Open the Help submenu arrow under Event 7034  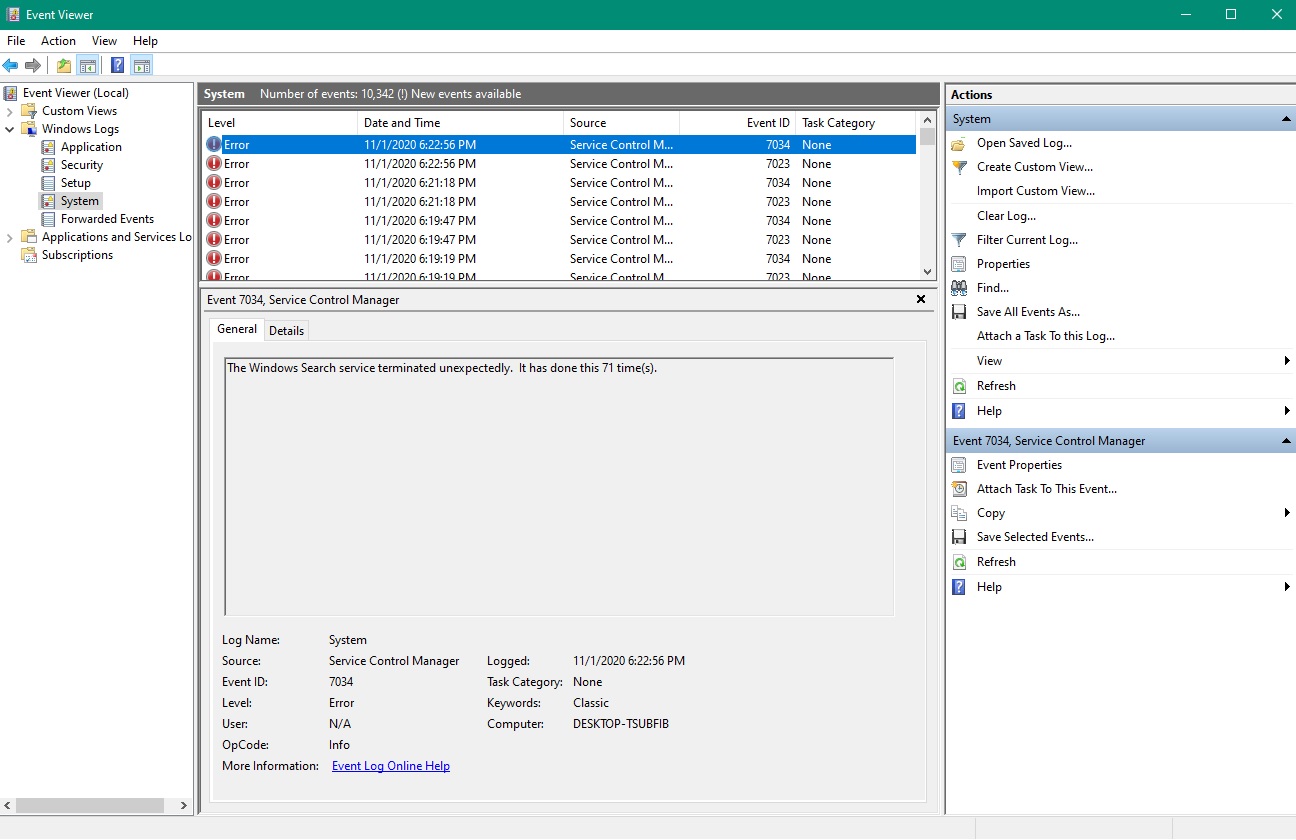1287,587
